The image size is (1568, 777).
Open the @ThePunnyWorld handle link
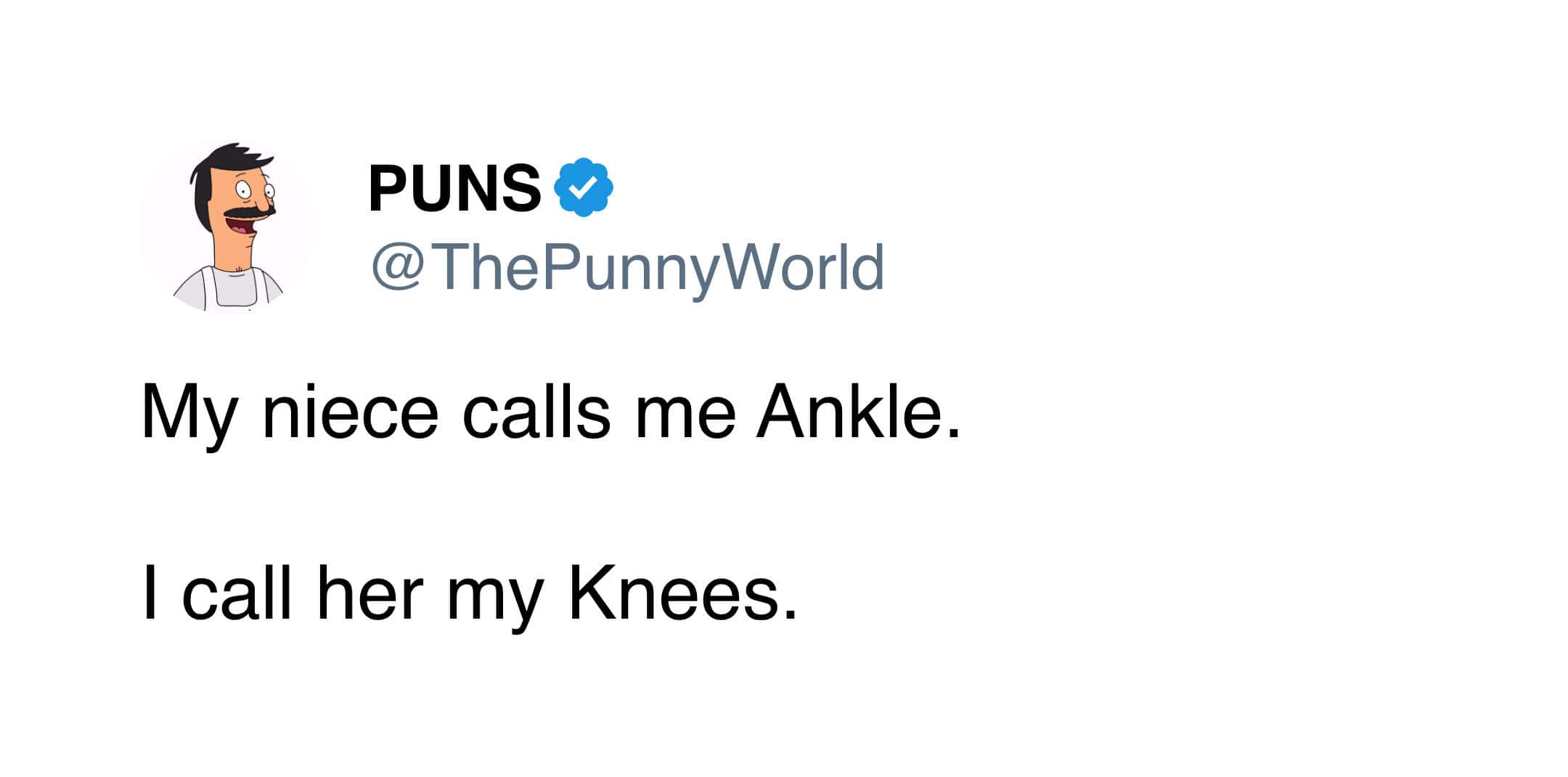point(627,268)
